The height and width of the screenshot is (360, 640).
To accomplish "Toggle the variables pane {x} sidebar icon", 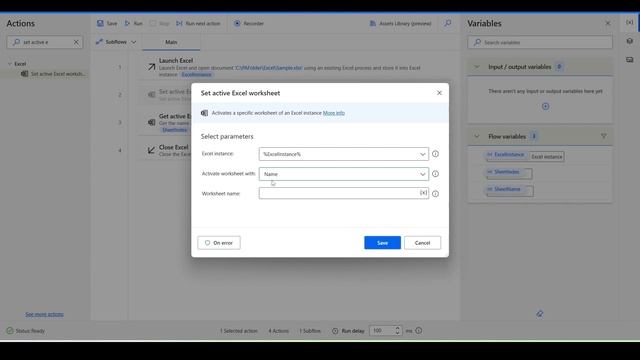I will [x=630, y=22].
